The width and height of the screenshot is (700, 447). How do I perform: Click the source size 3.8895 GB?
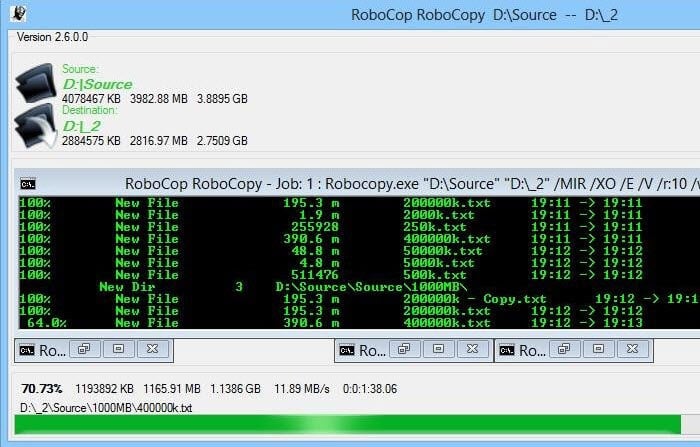coord(222,99)
